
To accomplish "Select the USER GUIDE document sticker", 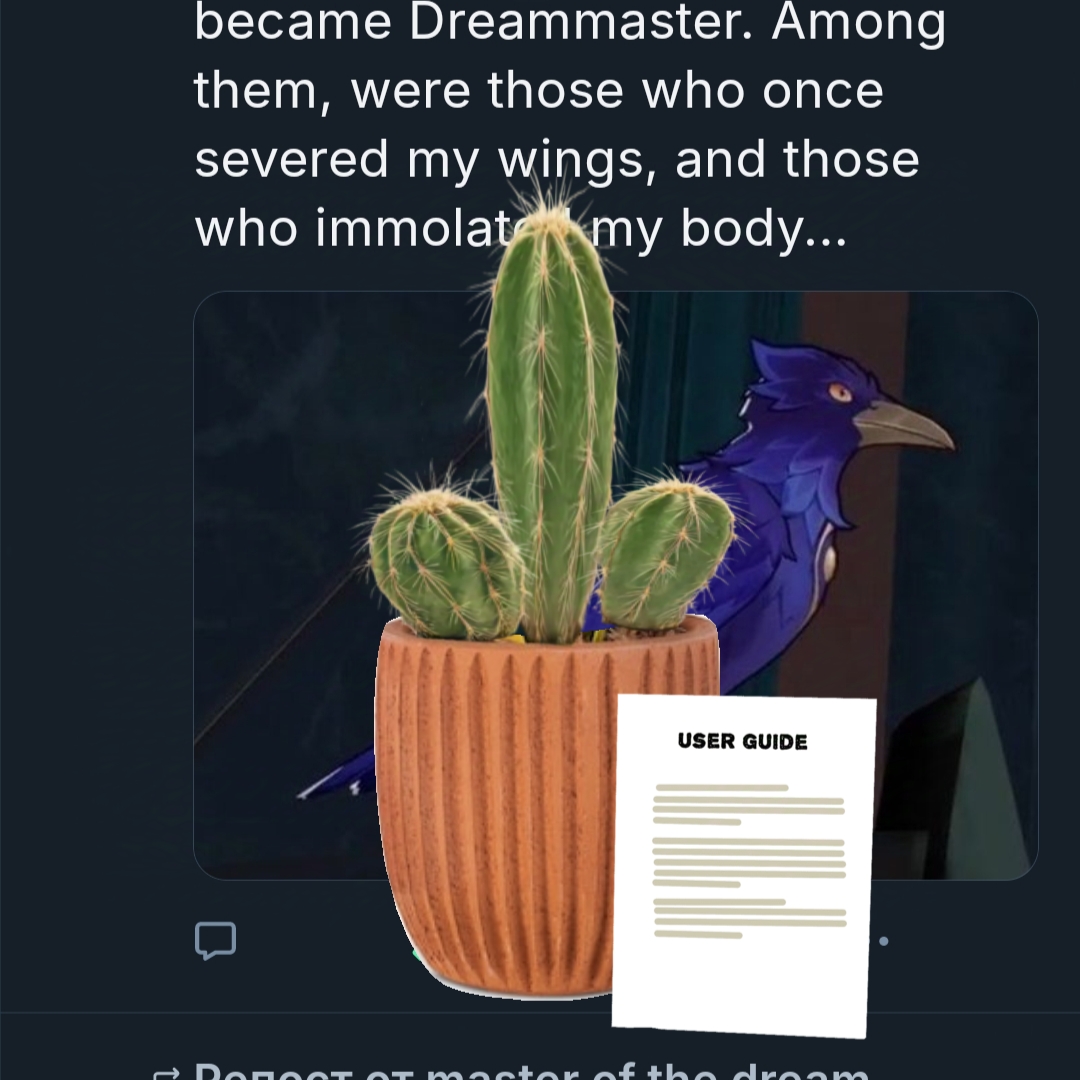I will 742,866.
